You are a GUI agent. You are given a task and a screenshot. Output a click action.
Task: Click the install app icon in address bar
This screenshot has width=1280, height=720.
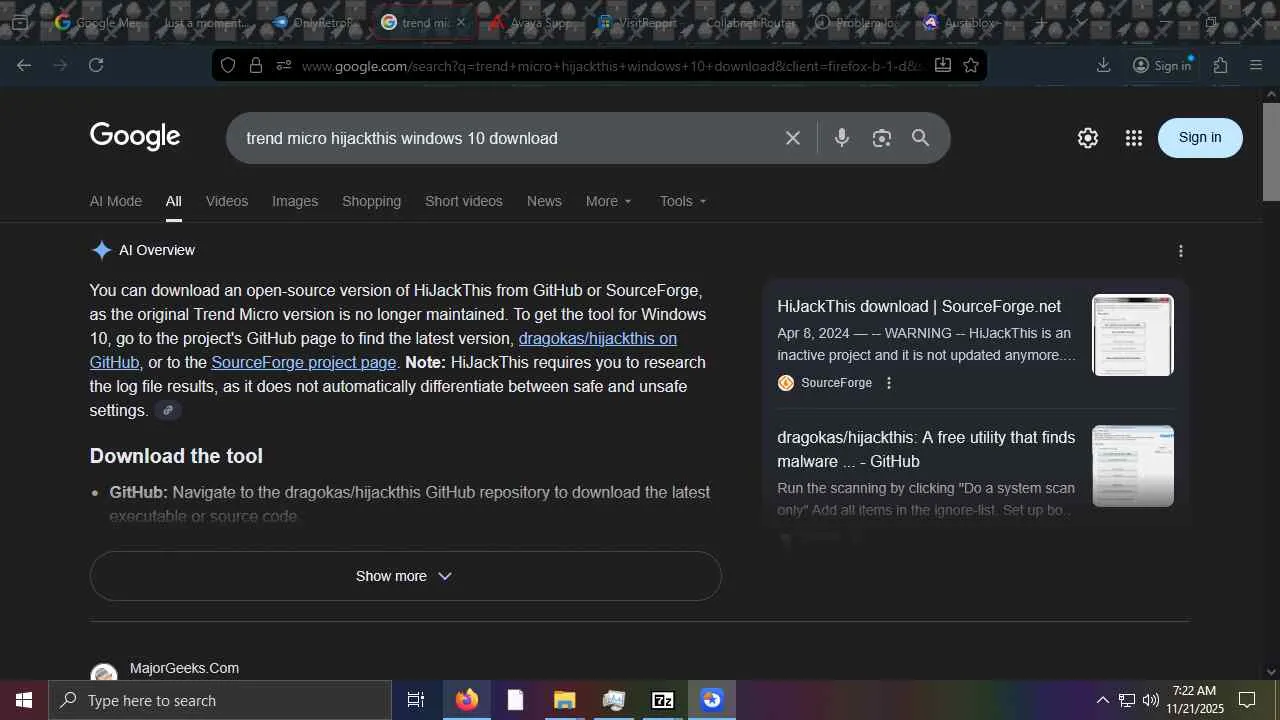coord(942,65)
